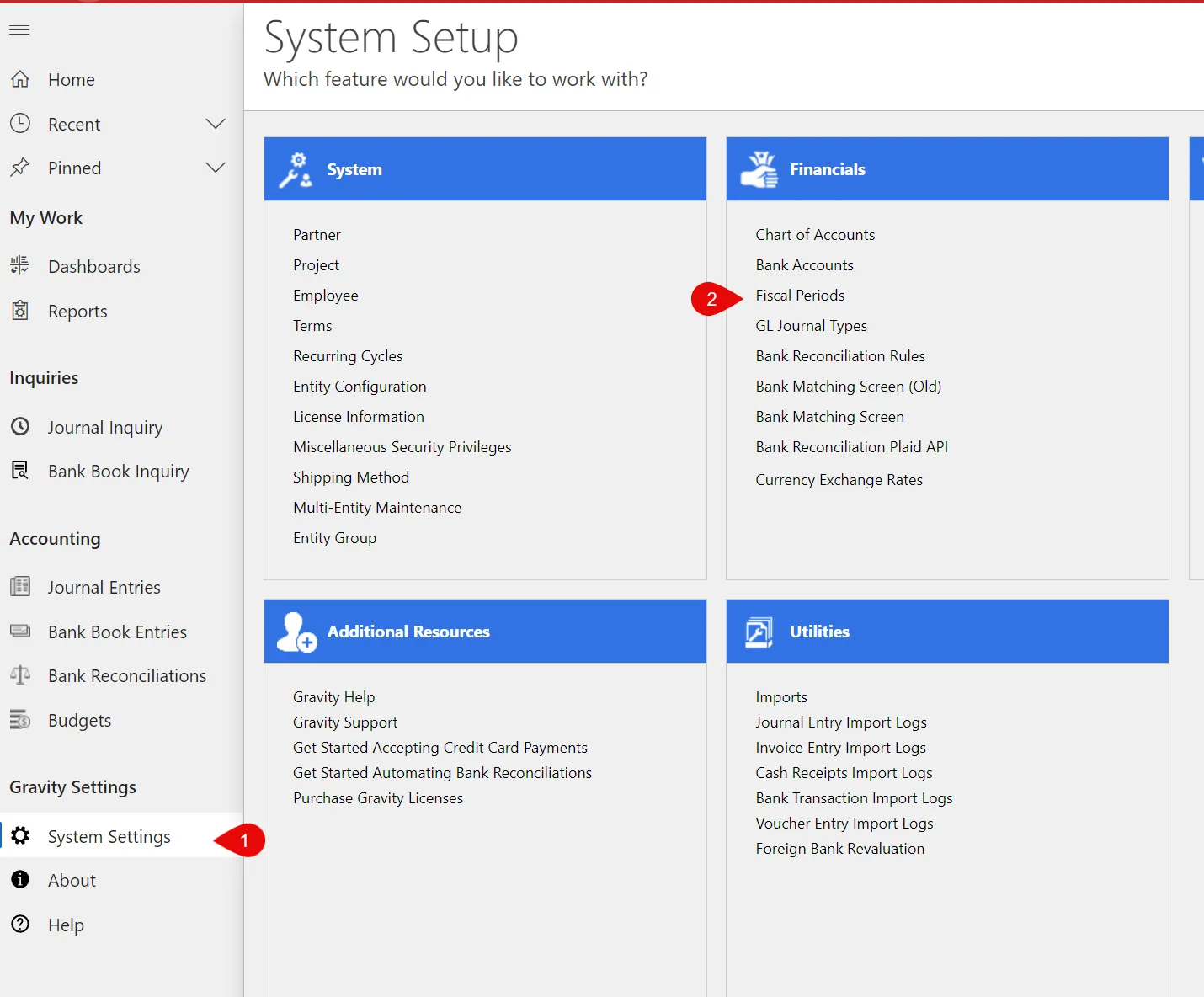Click the Journal Inquiry clock icon

click(x=20, y=427)
